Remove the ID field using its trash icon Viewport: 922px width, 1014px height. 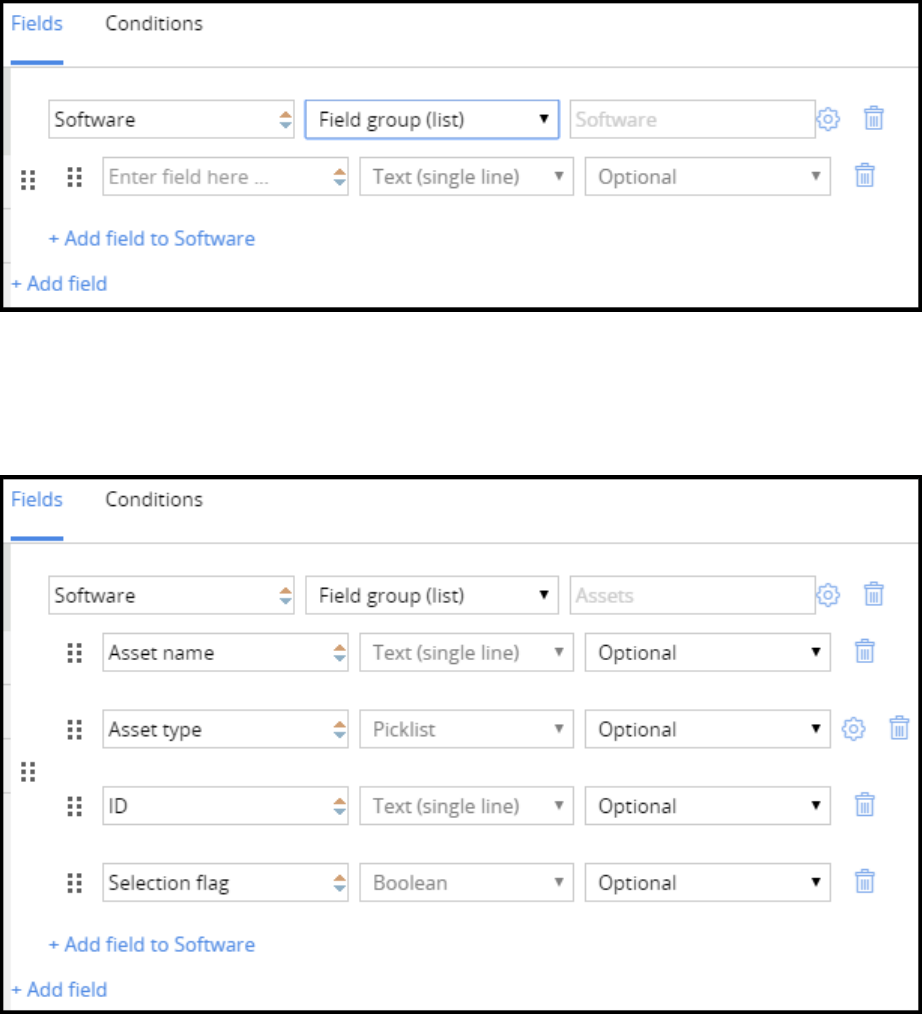[x=865, y=806]
